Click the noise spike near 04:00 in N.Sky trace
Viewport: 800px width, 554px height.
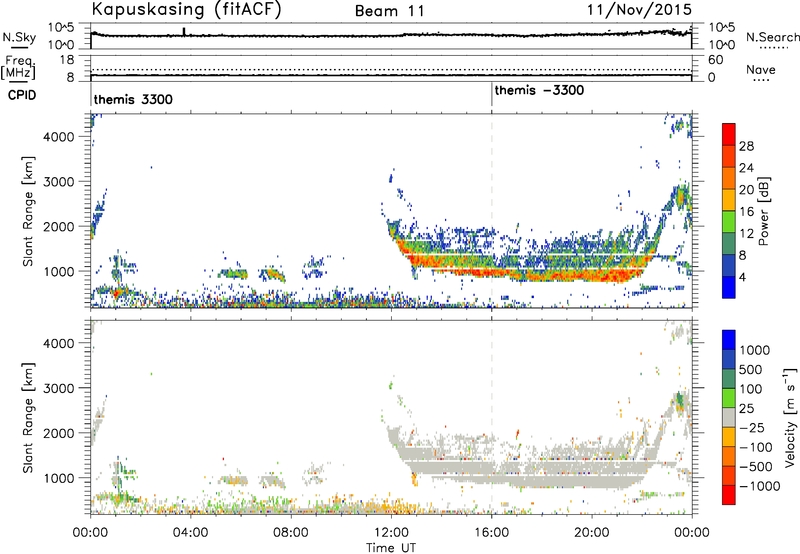[x=184, y=32]
